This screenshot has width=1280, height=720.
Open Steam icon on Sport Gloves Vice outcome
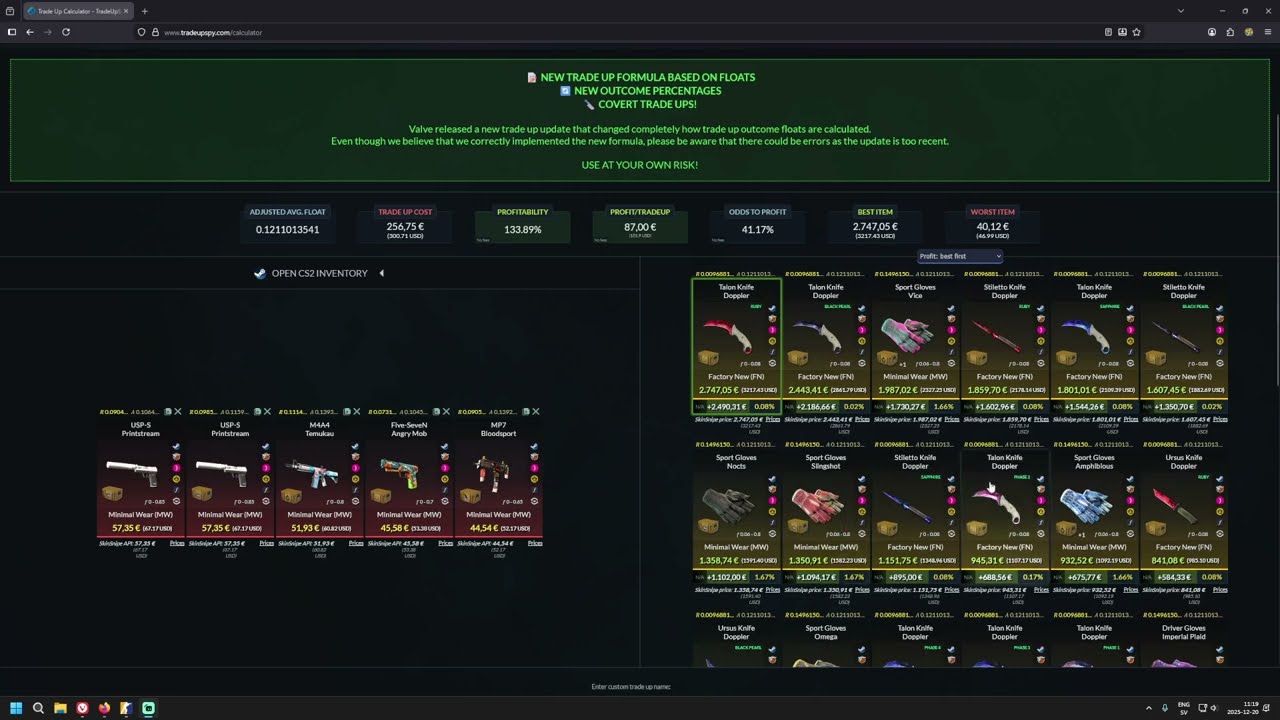click(x=951, y=308)
